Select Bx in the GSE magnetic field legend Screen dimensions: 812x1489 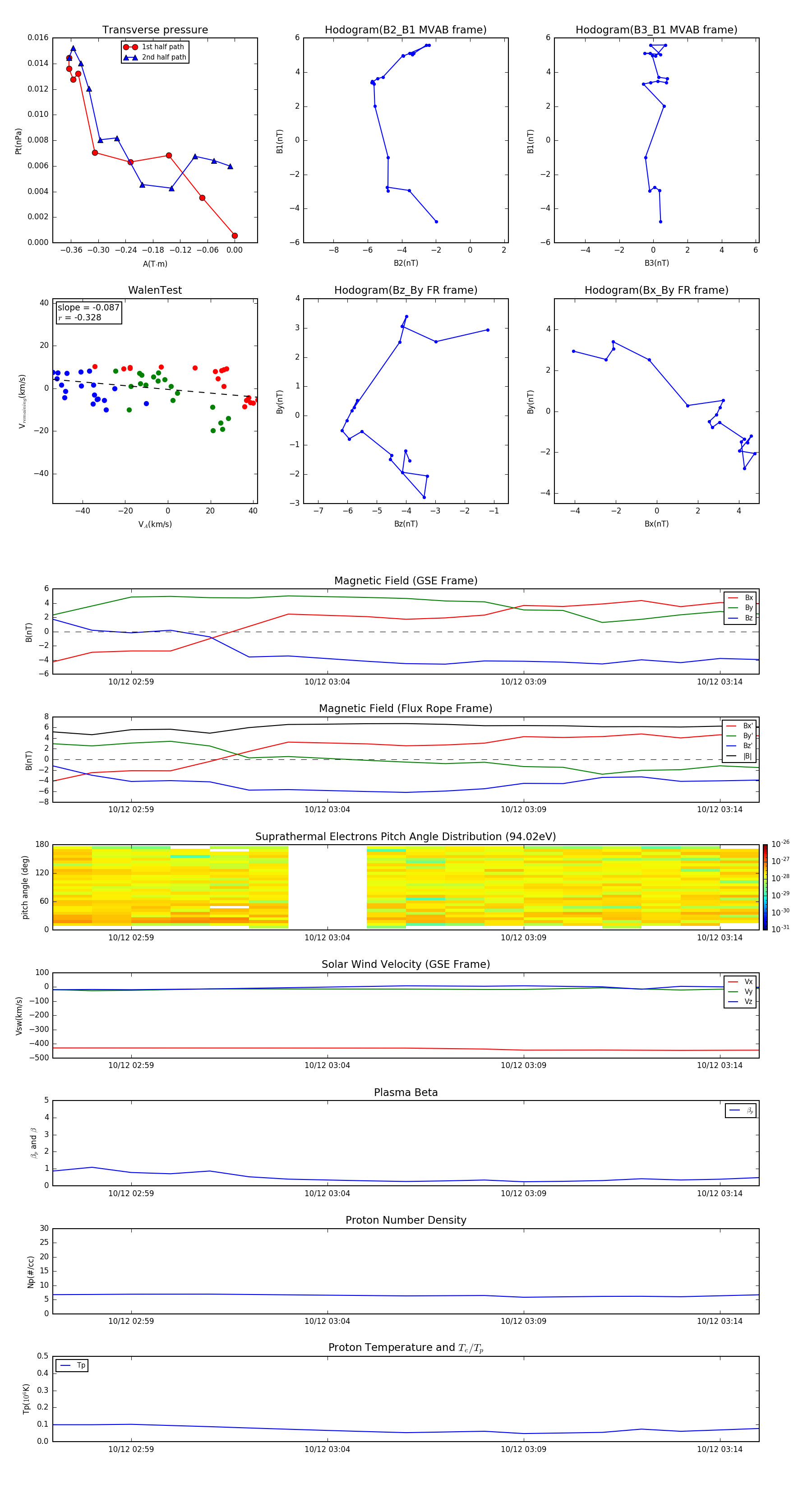740,598
